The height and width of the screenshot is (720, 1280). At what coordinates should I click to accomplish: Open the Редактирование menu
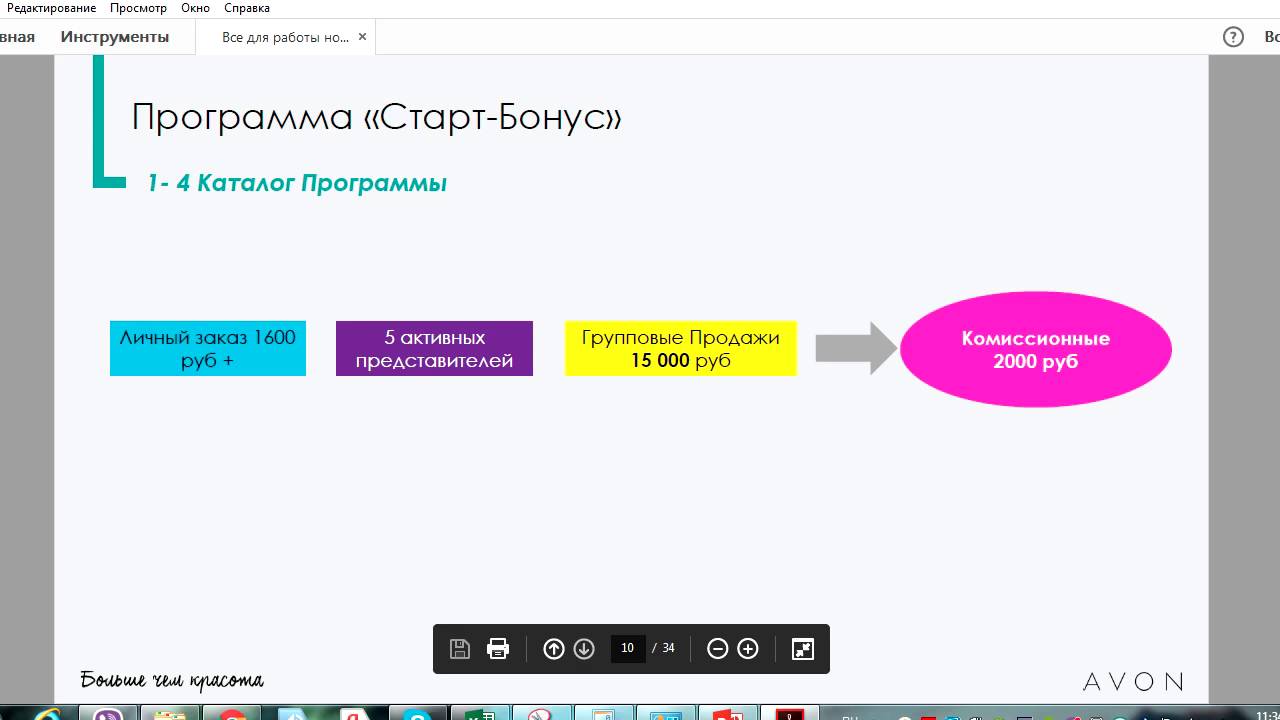point(52,8)
